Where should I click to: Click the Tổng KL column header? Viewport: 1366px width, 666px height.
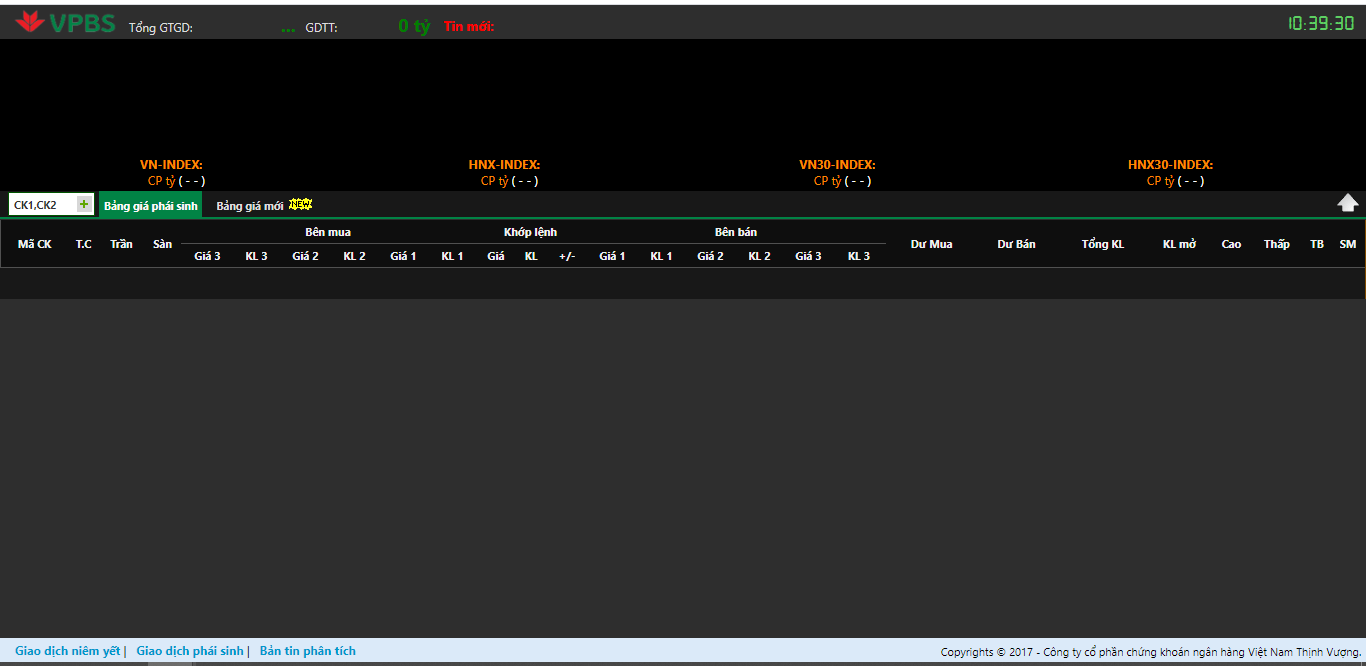tap(1102, 244)
